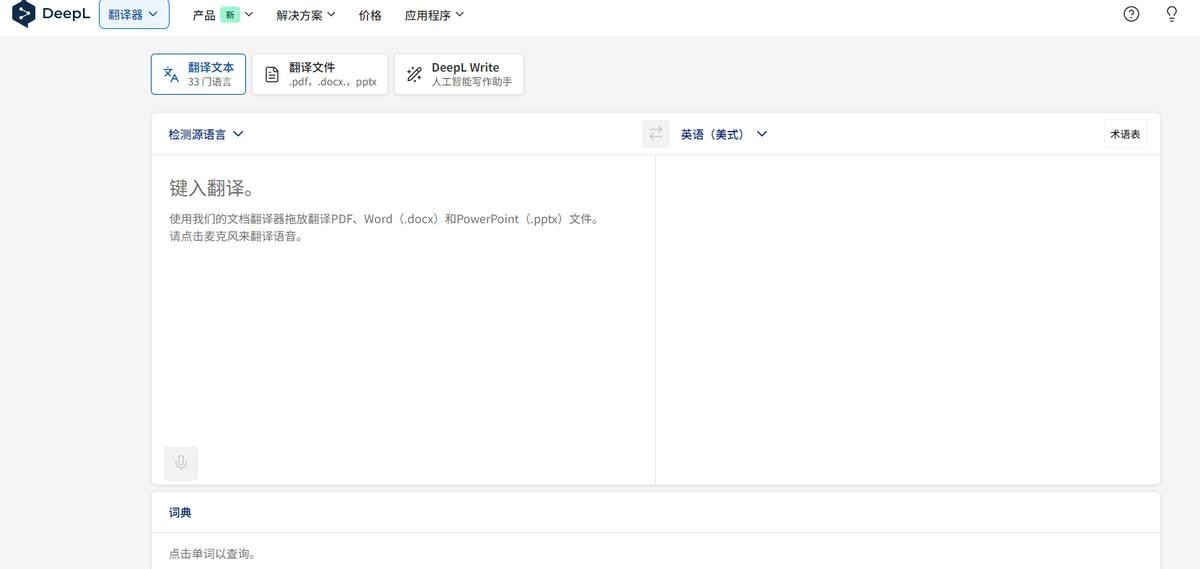Go to the 价格 page

[x=370, y=15]
